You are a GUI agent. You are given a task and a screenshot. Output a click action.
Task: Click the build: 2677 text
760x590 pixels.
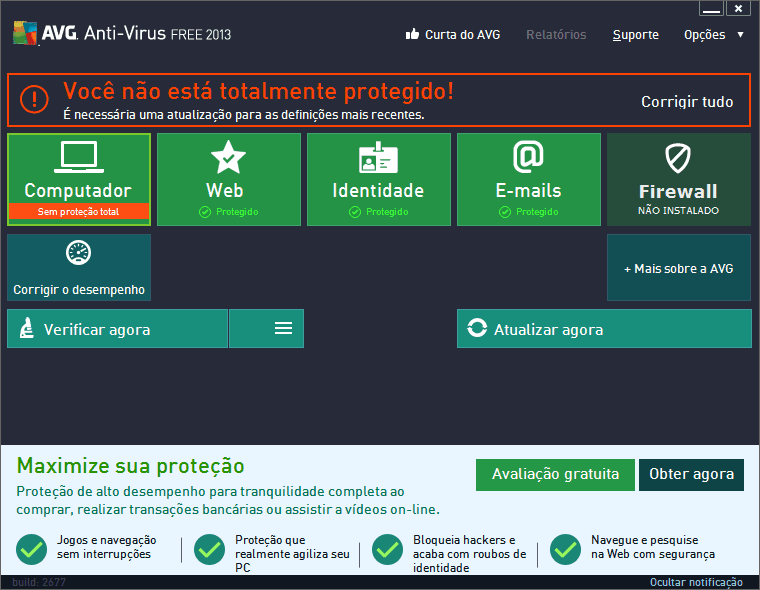(x=39, y=582)
